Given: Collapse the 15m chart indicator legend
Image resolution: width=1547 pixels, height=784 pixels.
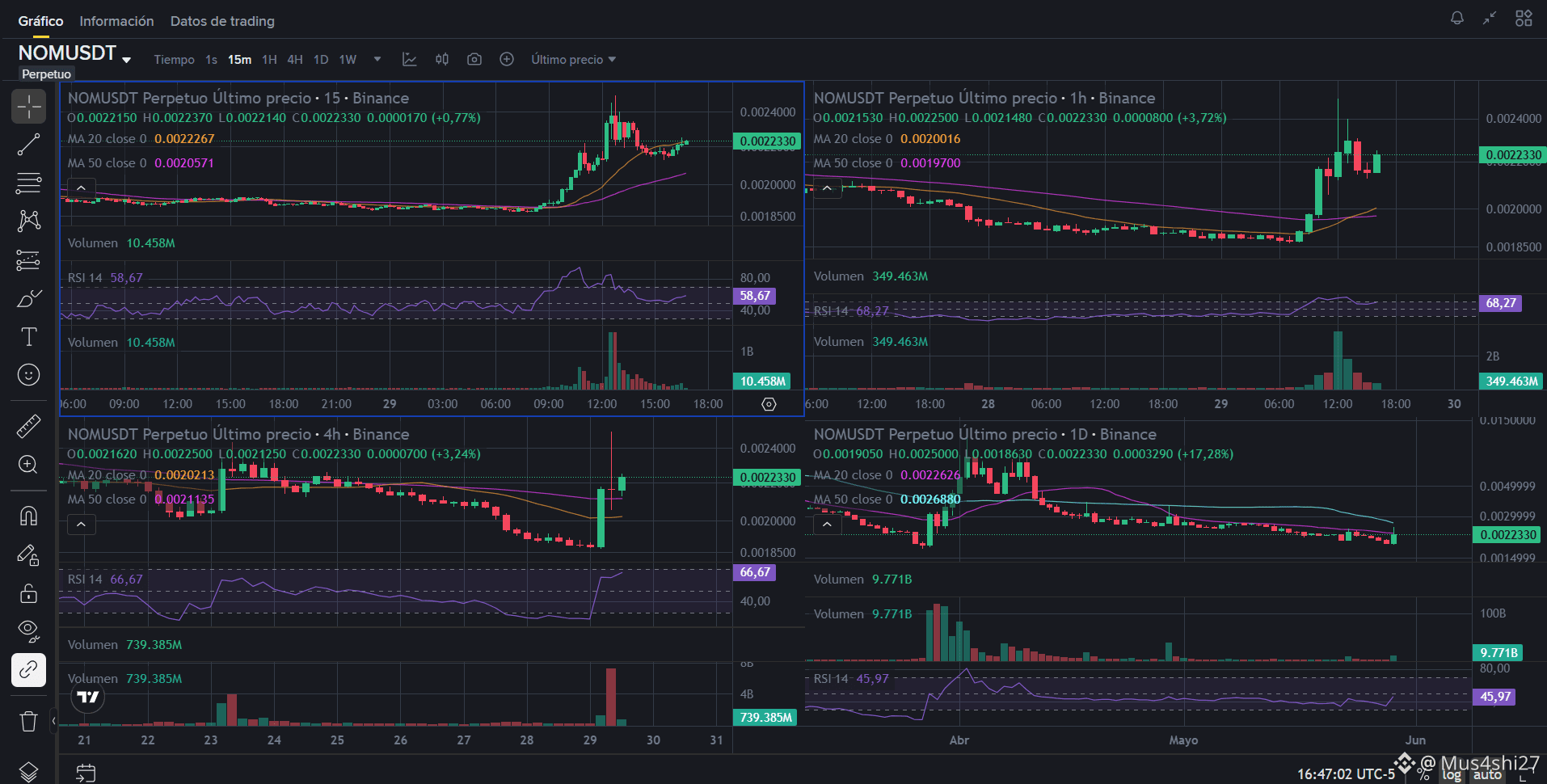Looking at the screenshot, I should (x=81, y=188).
